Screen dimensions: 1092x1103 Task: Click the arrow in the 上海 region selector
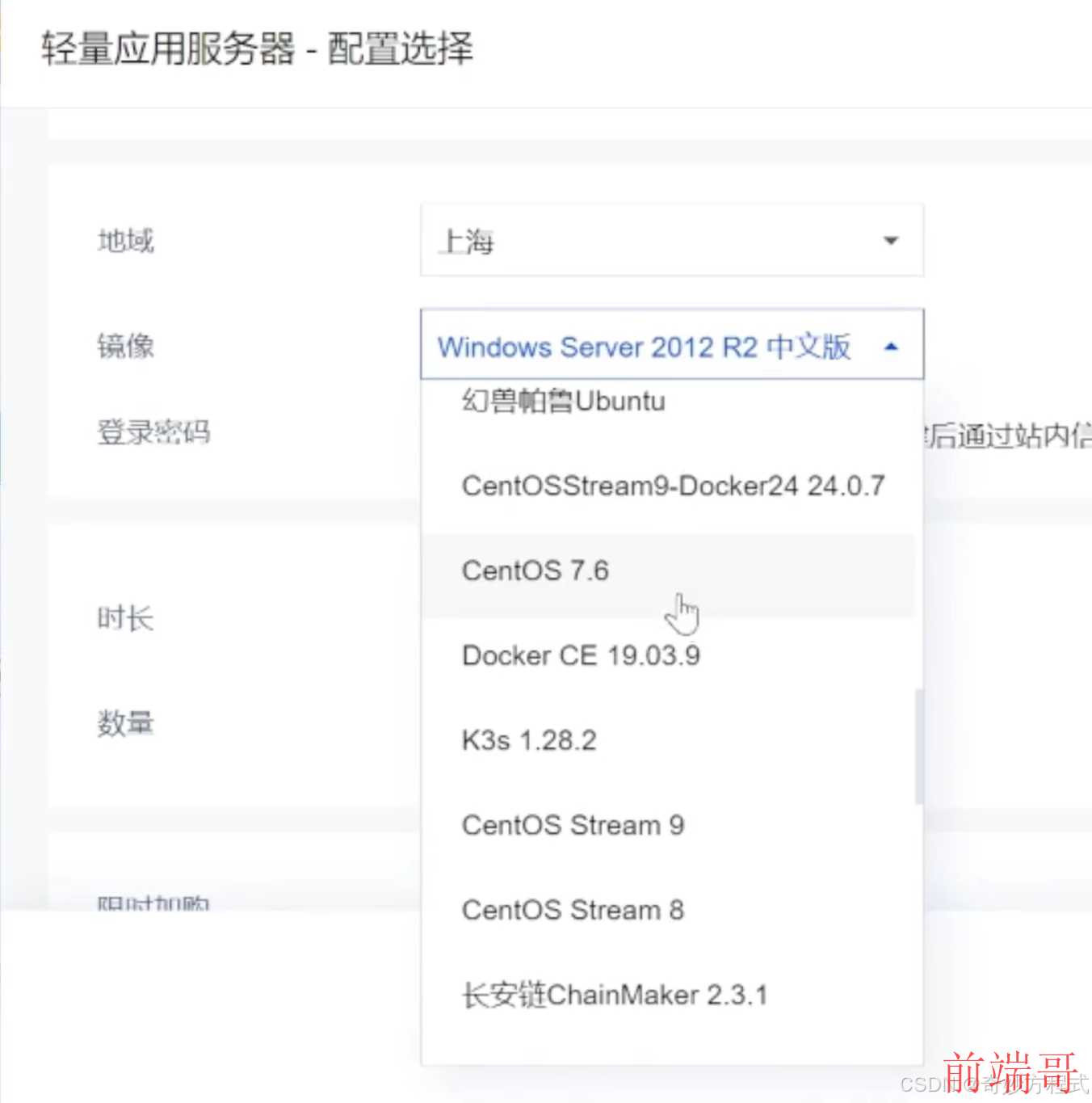click(891, 241)
